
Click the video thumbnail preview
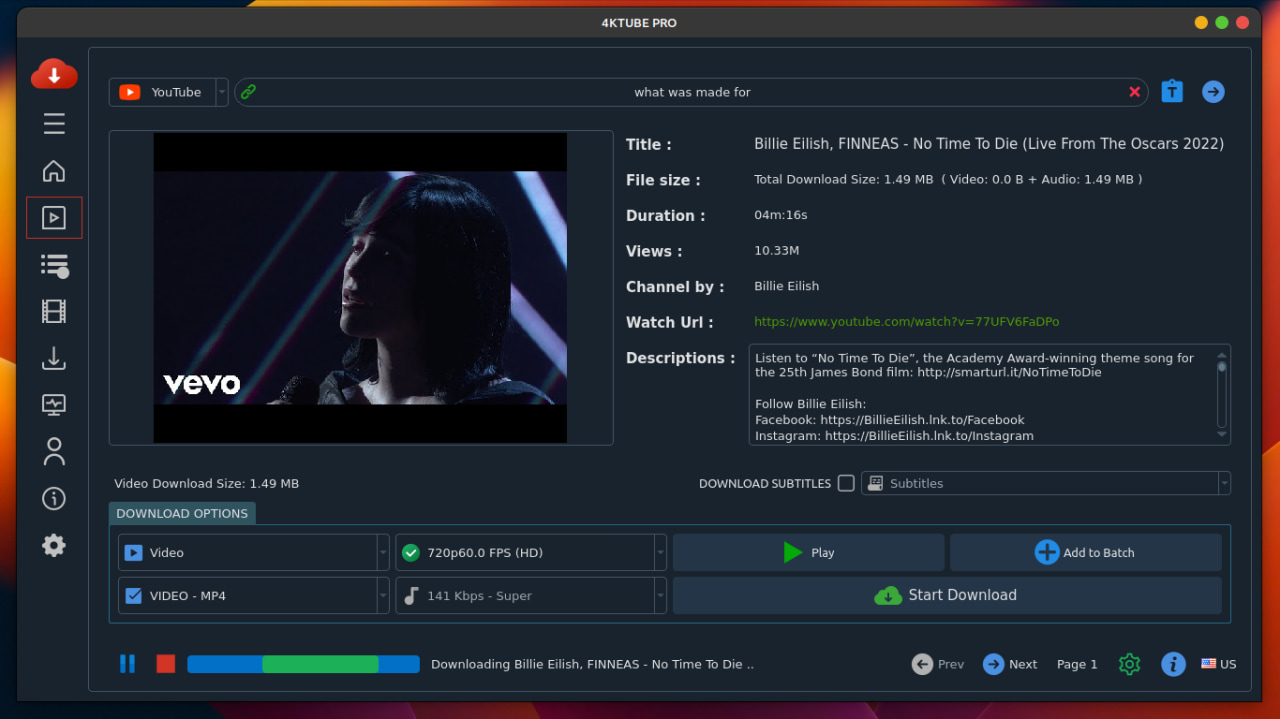360,288
